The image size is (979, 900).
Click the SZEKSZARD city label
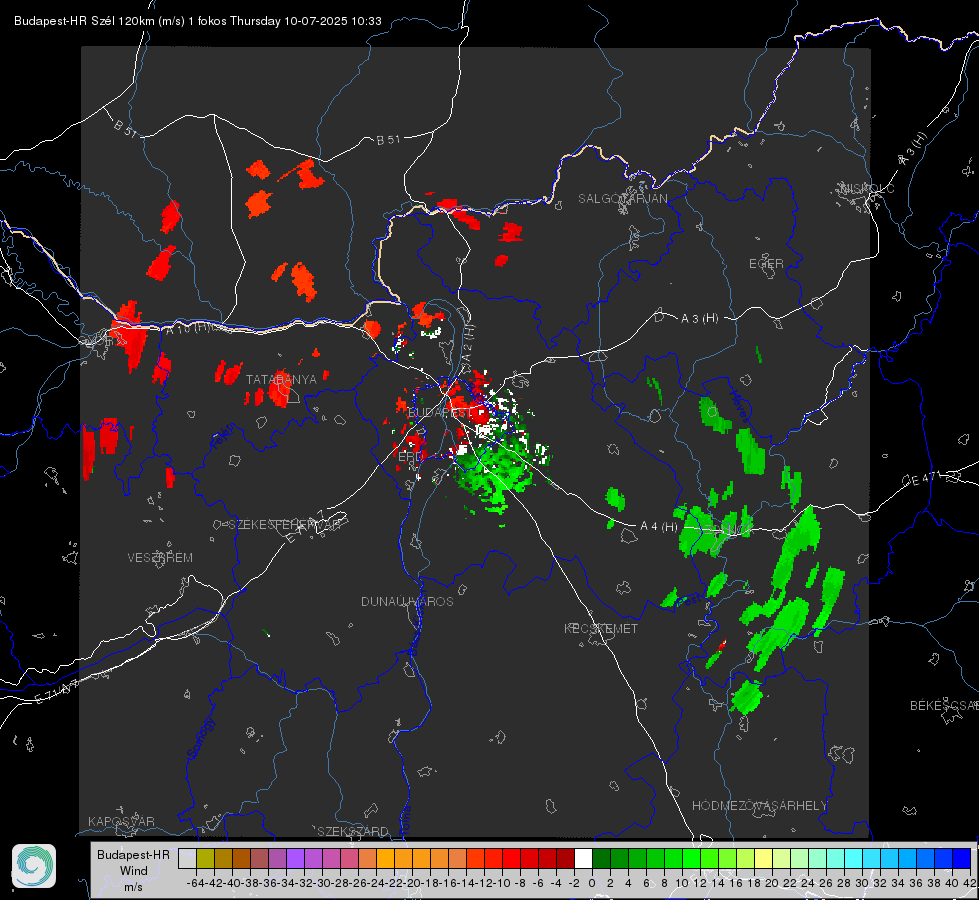[353, 831]
